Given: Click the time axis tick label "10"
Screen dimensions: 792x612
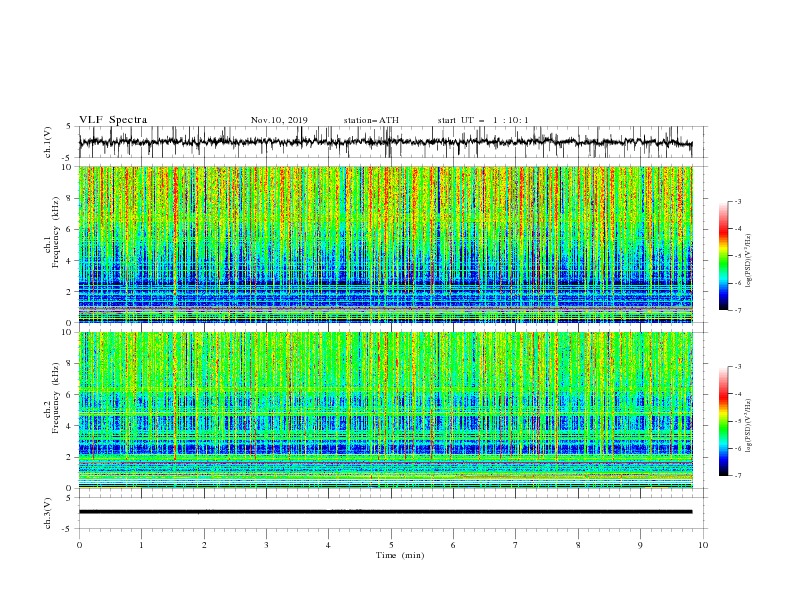Looking at the screenshot, I should click(x=703, y=545).
